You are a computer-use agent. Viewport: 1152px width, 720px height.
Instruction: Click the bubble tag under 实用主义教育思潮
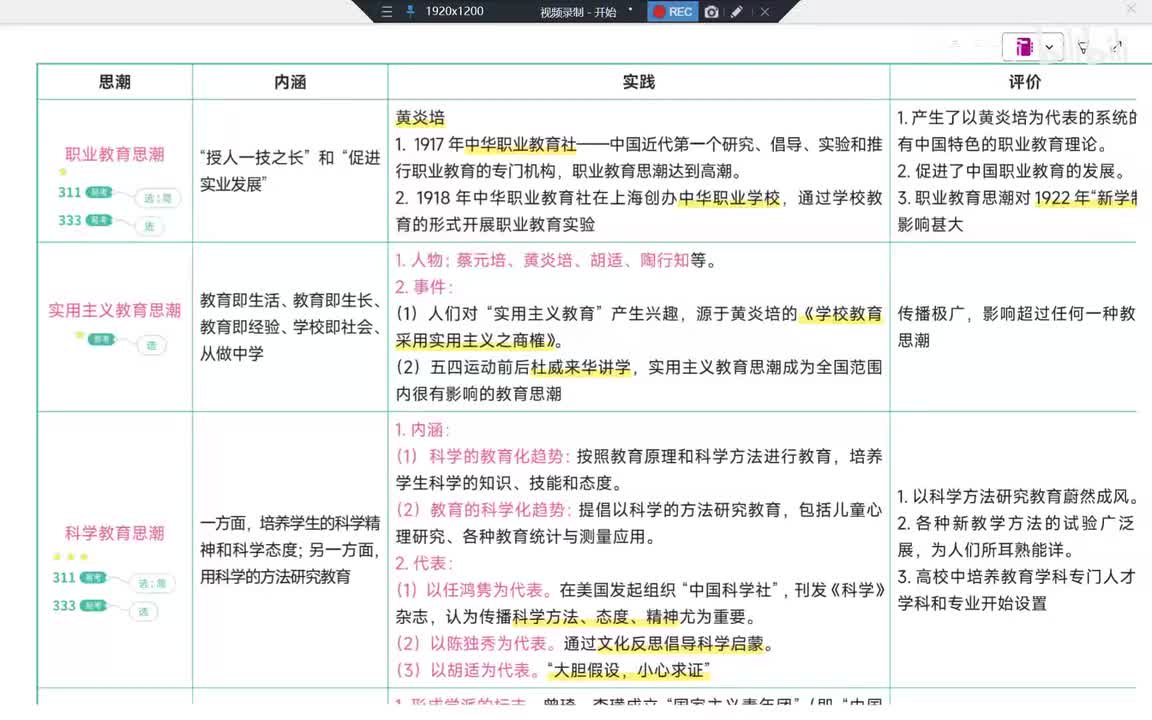[x=151, y=345]
